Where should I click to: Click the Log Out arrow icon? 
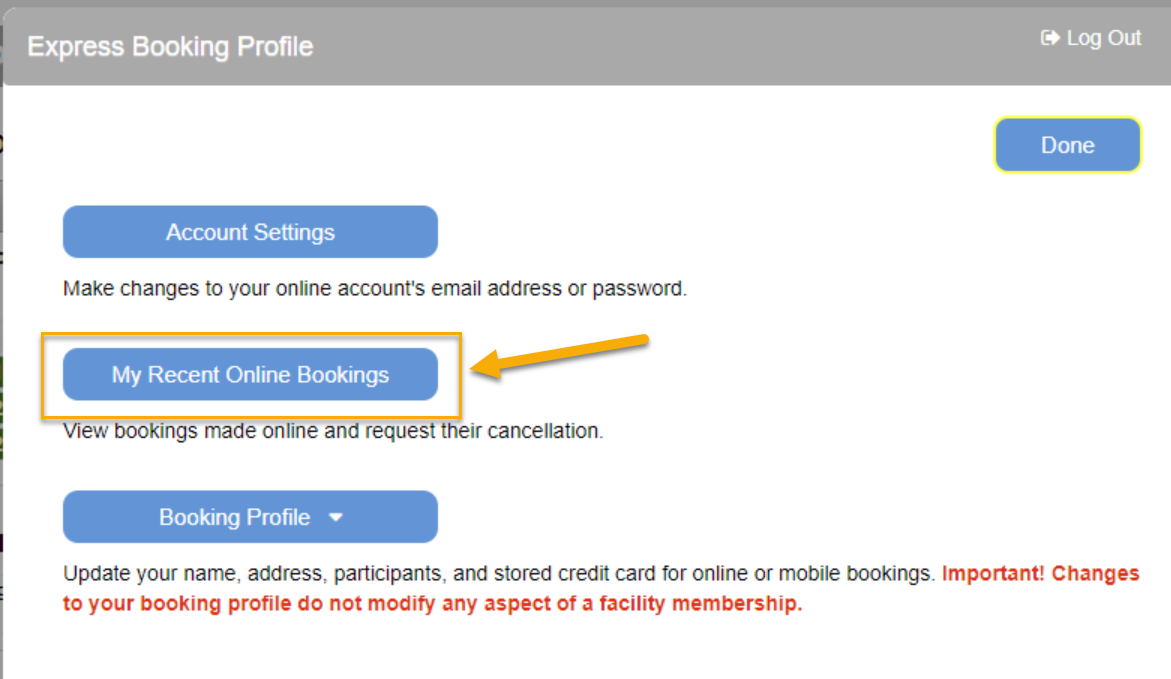pos(1050,38)
